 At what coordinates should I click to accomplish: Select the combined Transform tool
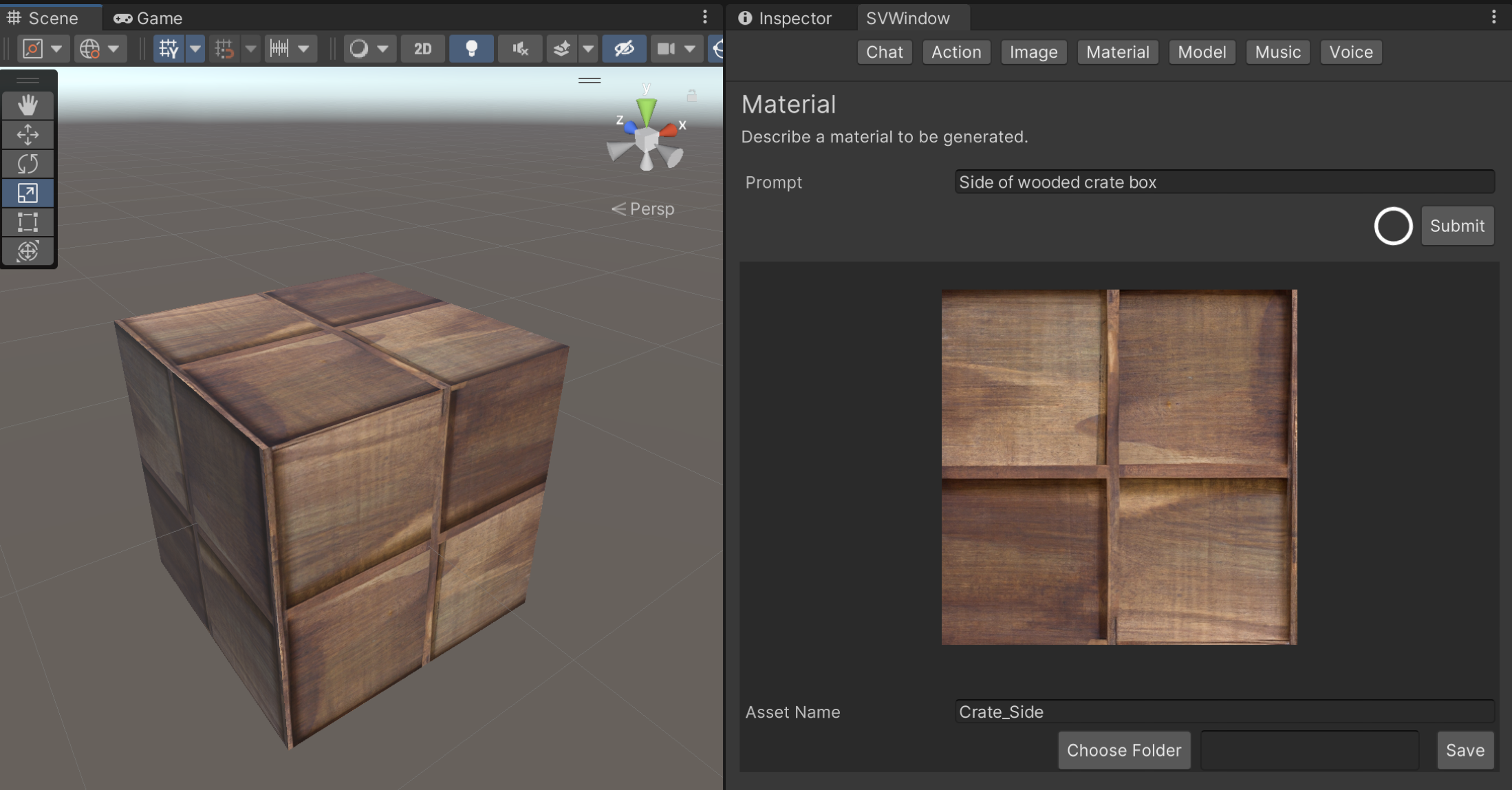click(28, 251)
